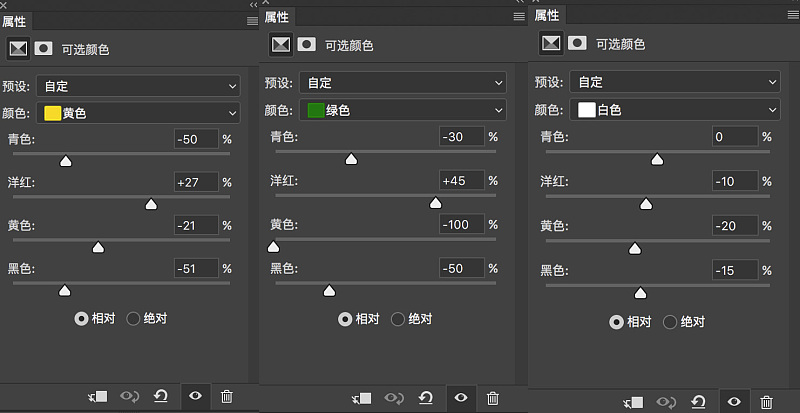Select 相对 radio in the white panel
The height and width of the screenshot is (413, 800).
(x=616, y=322)
